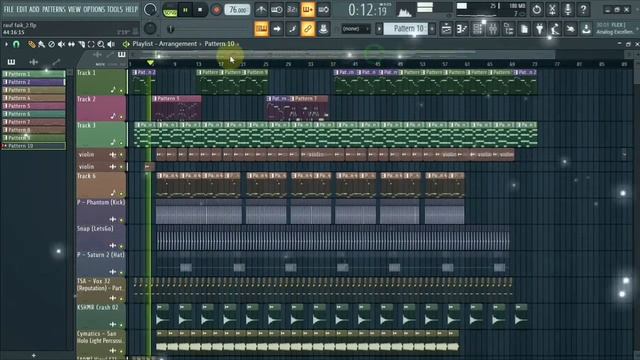This screenshot has width=640, height=360.
Task: Open the TOOLS menu
Action: tap(115, 9)
